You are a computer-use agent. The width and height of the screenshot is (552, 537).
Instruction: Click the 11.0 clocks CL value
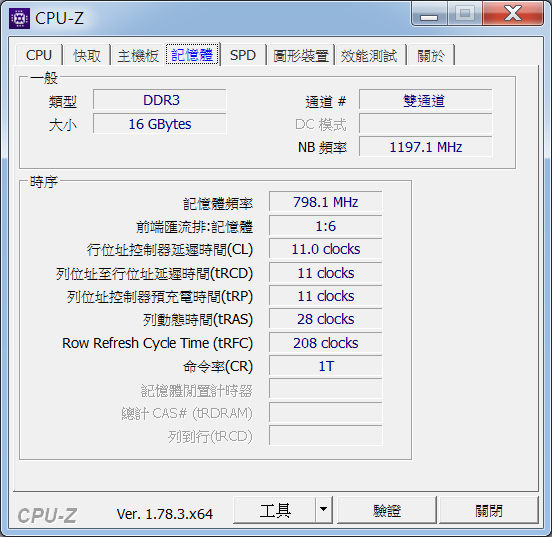coord(326,249)
